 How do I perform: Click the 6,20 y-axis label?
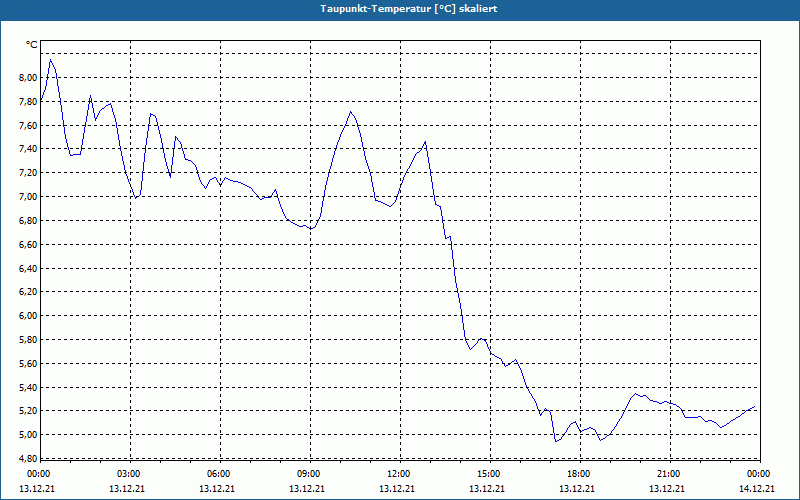coord(29,292)
